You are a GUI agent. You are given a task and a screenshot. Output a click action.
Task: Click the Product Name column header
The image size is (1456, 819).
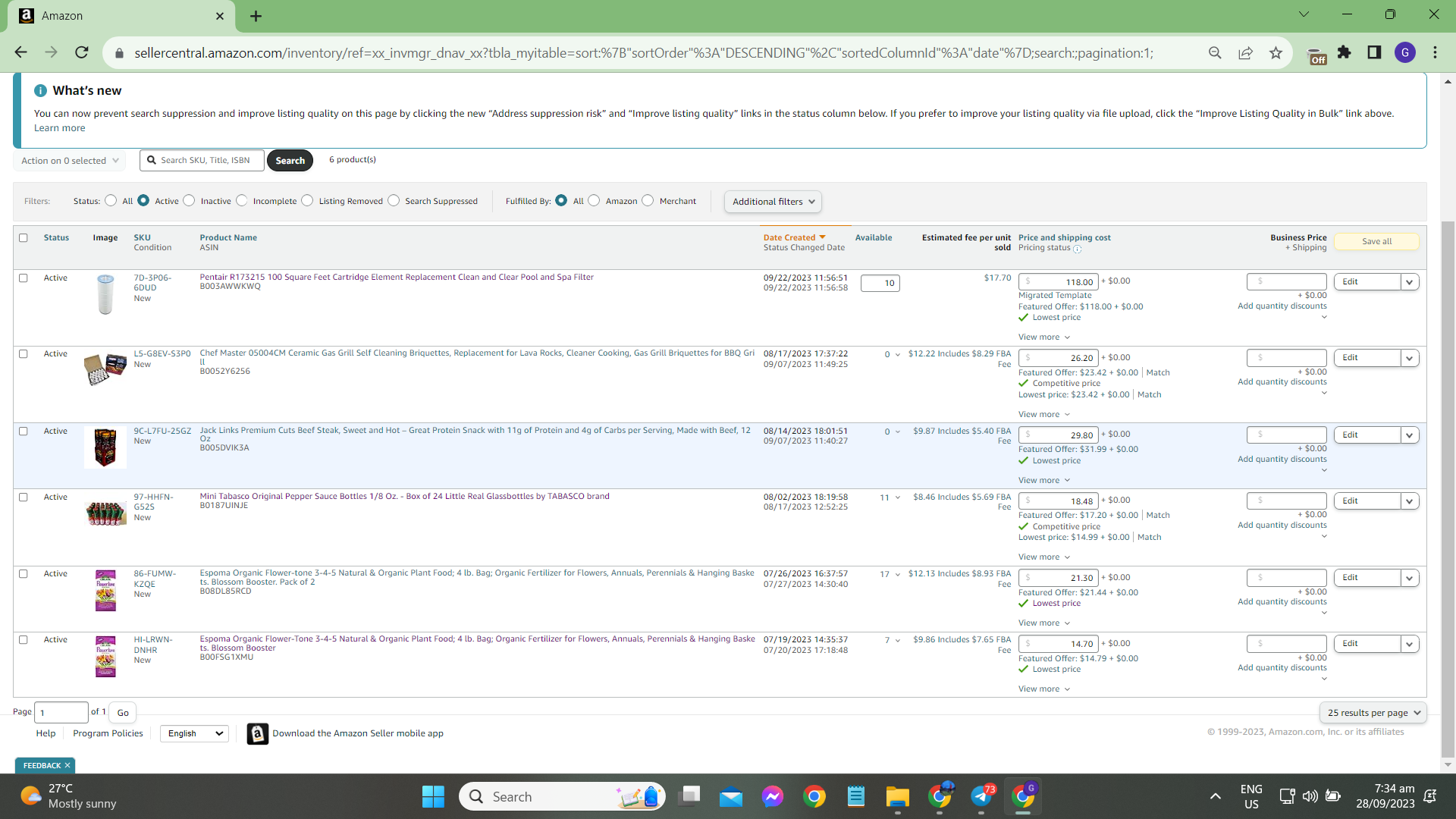(228, 237)
